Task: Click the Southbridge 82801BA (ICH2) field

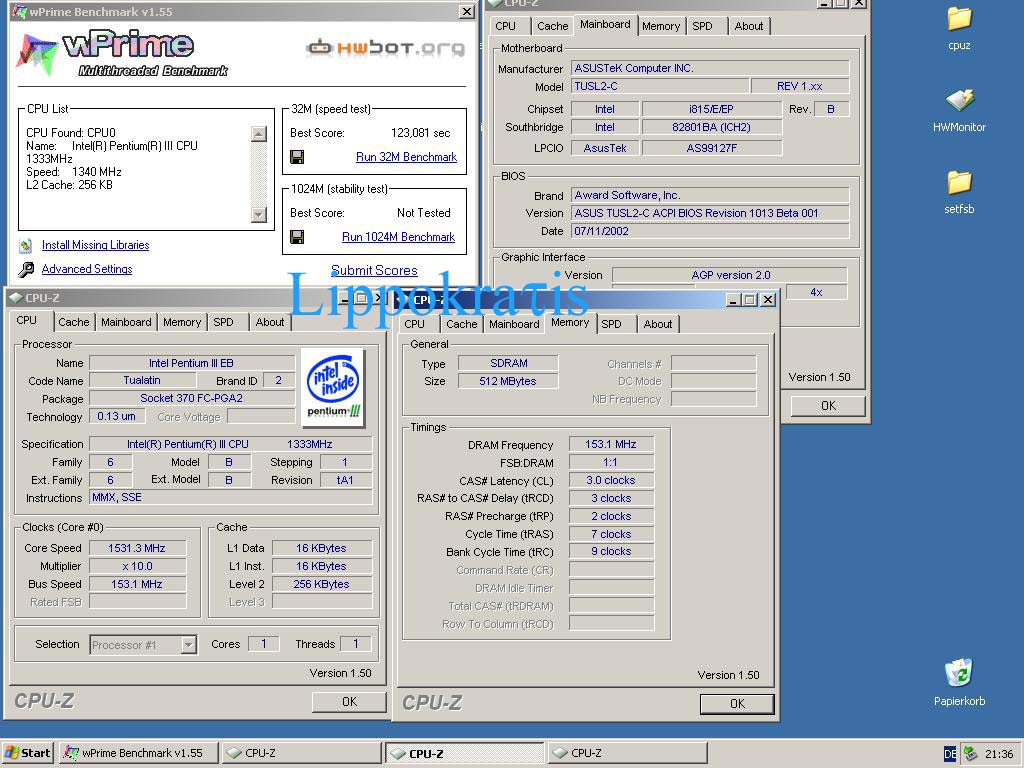Action: point(712,127)
